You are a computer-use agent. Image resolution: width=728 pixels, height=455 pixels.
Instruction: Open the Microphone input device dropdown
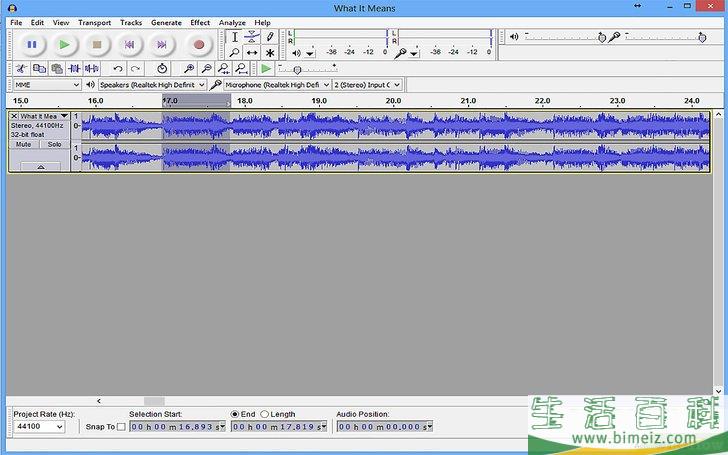(x=277, y=85)
